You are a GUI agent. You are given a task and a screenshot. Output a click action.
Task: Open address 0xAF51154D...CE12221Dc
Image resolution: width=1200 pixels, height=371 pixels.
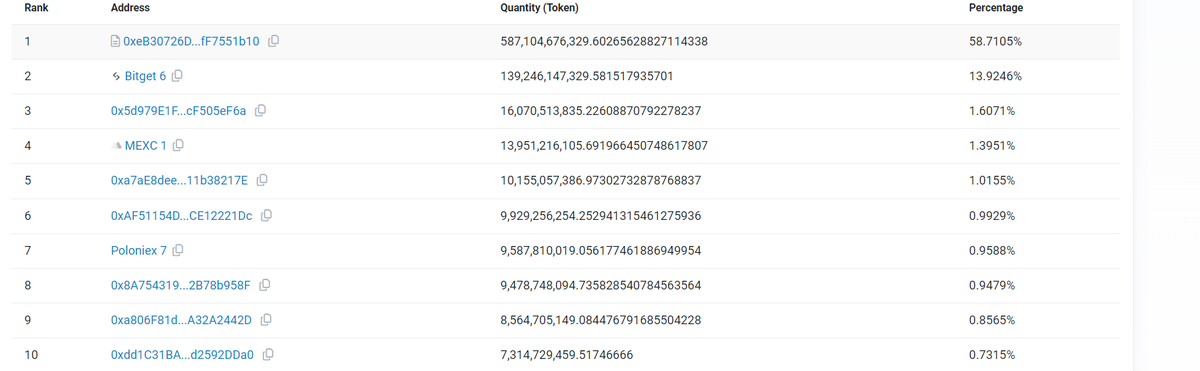pos(182,215)
